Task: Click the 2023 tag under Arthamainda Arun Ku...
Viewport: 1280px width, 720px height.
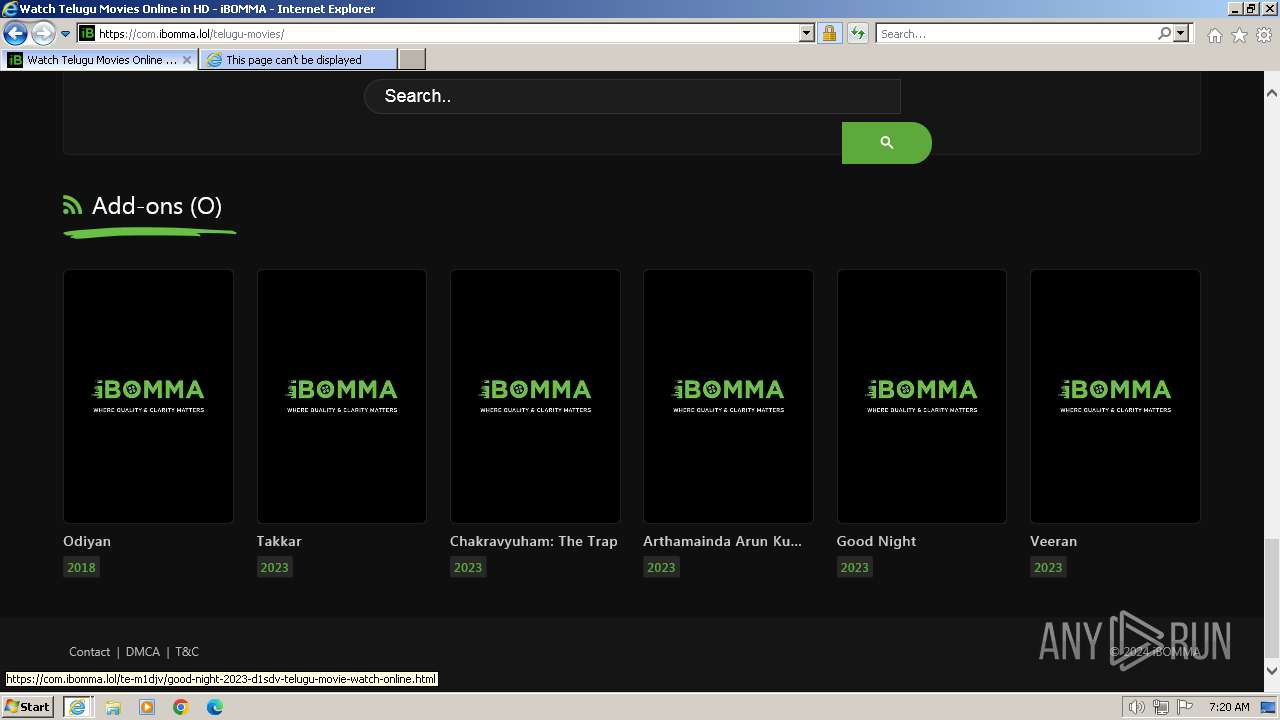Action: pyautogui.click(x=661, y=567)
